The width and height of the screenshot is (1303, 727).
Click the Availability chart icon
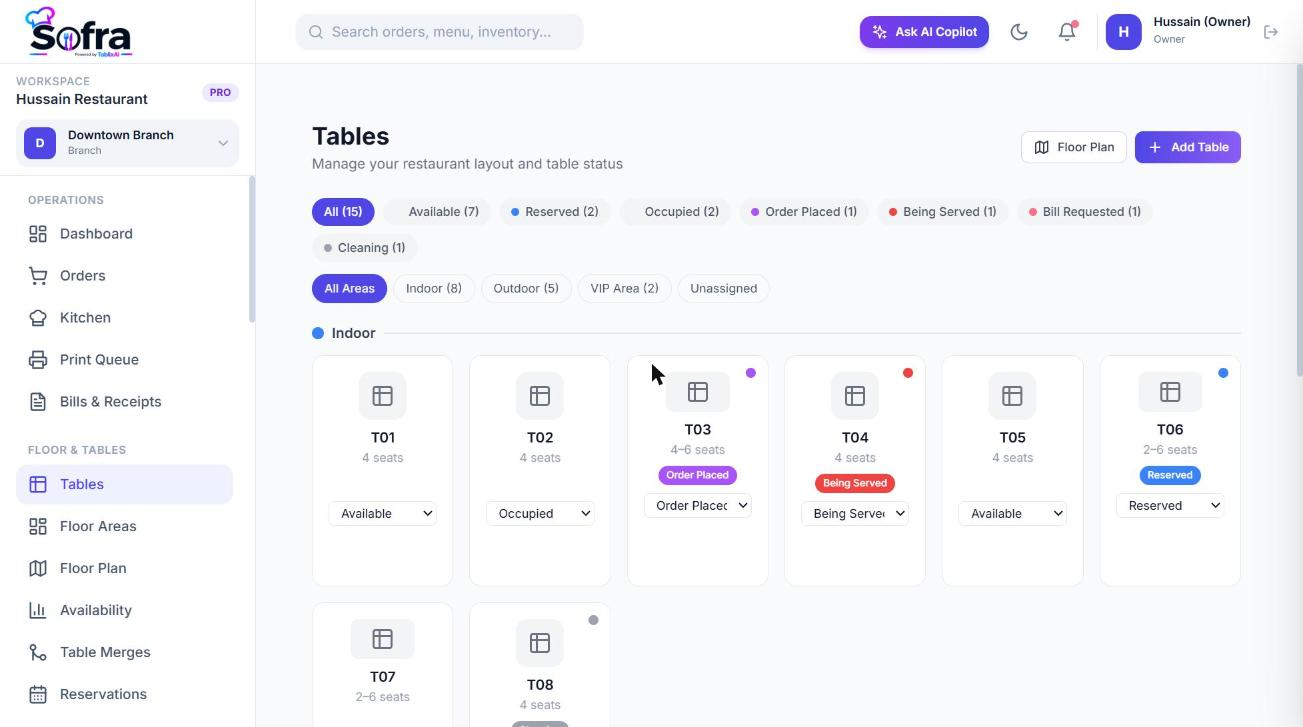pos(38,610)
